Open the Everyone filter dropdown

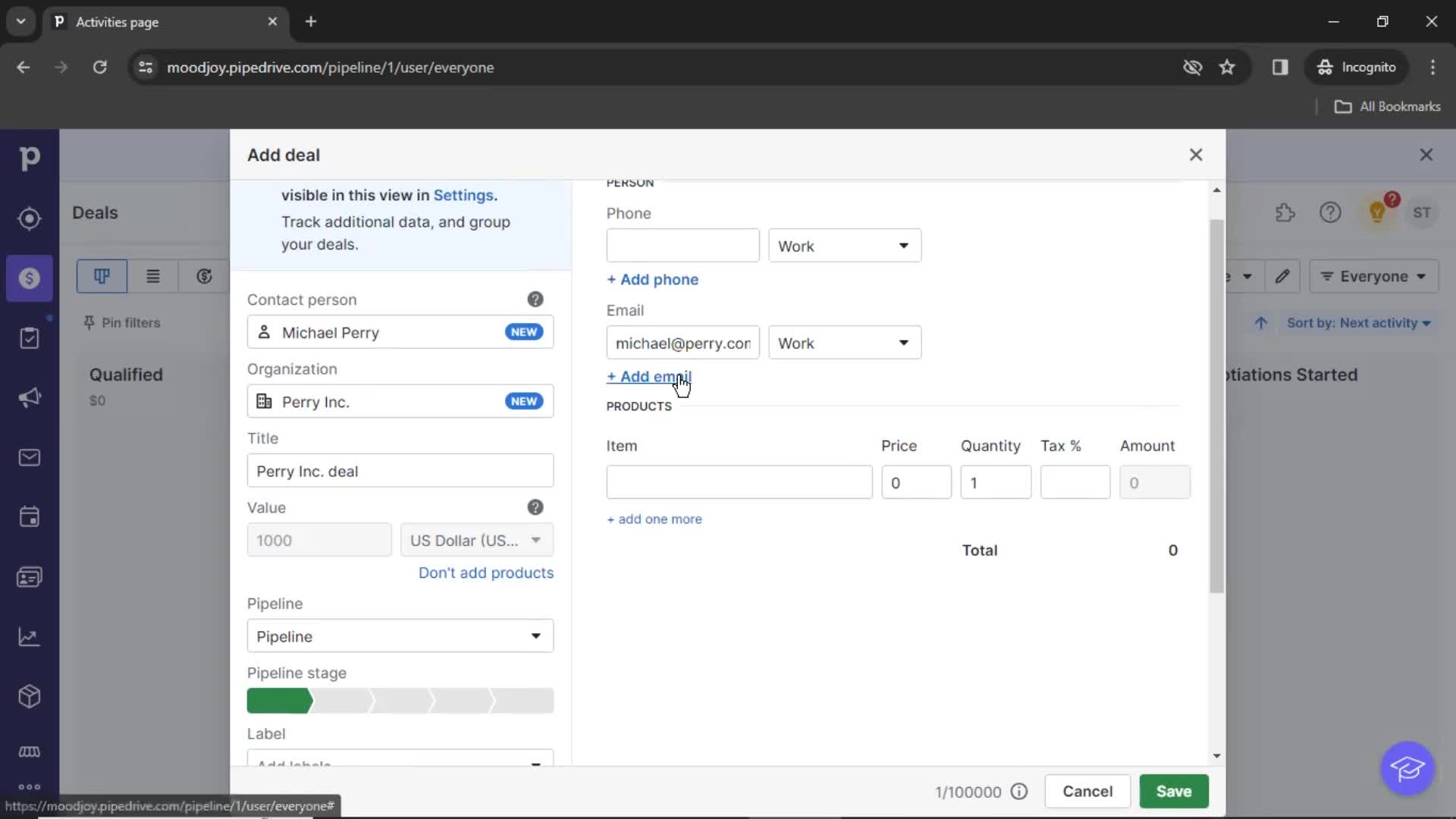pos(1373,276)
